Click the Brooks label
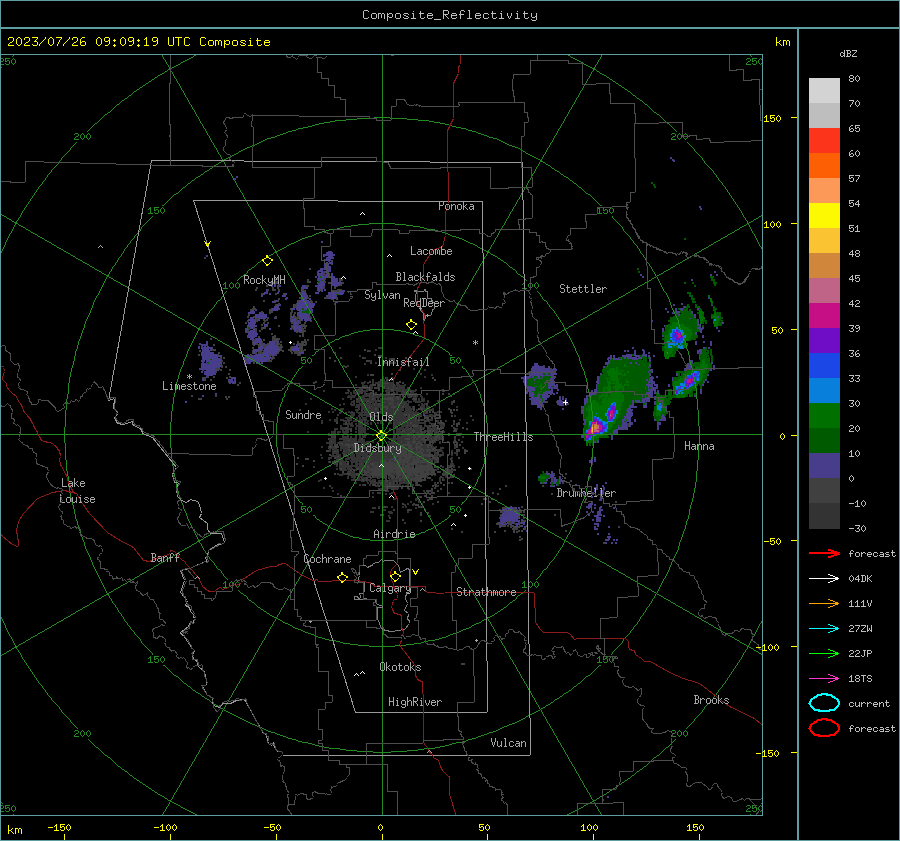Image resolution: width=900 pixels, height=841 pixels. 711,700
